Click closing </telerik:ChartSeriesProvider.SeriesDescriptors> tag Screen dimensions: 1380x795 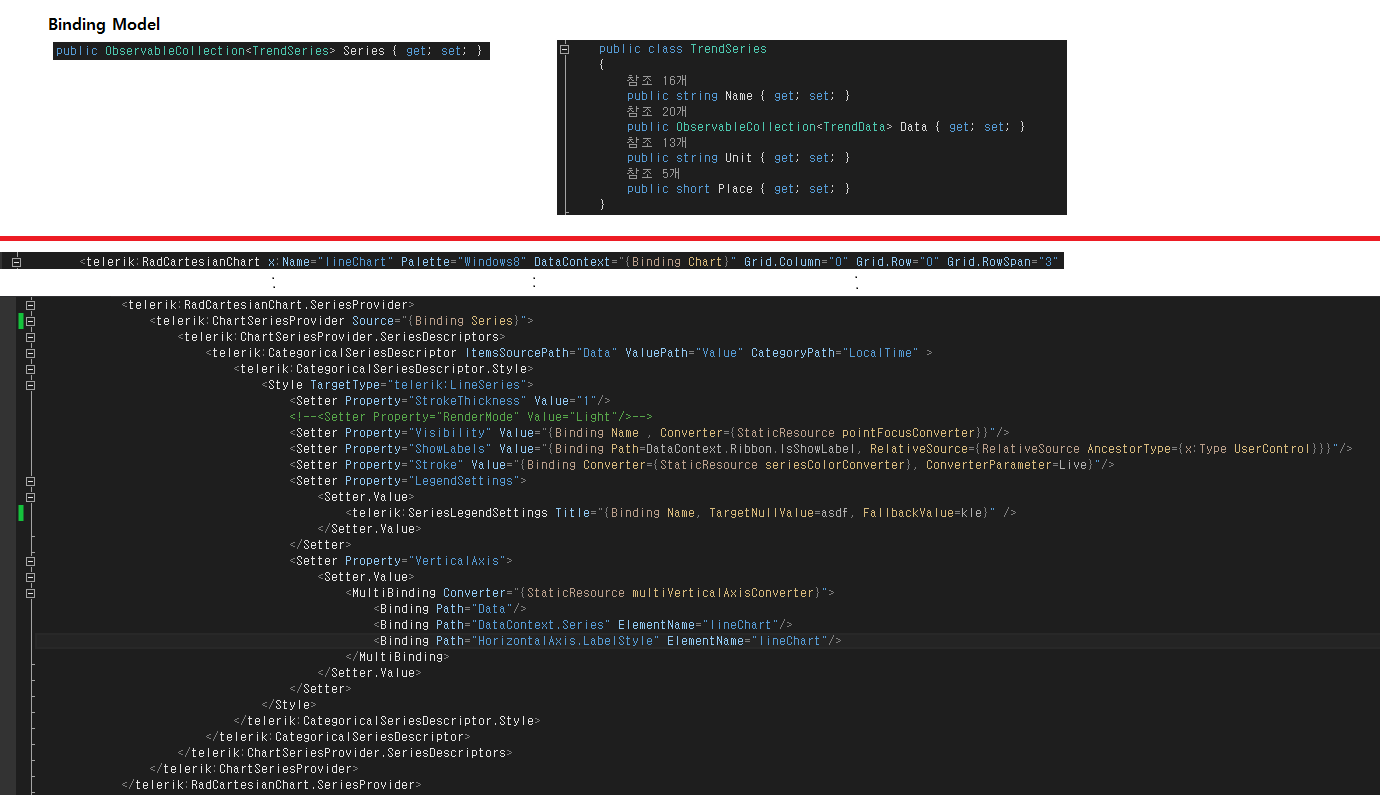click(x=345, y=753)
